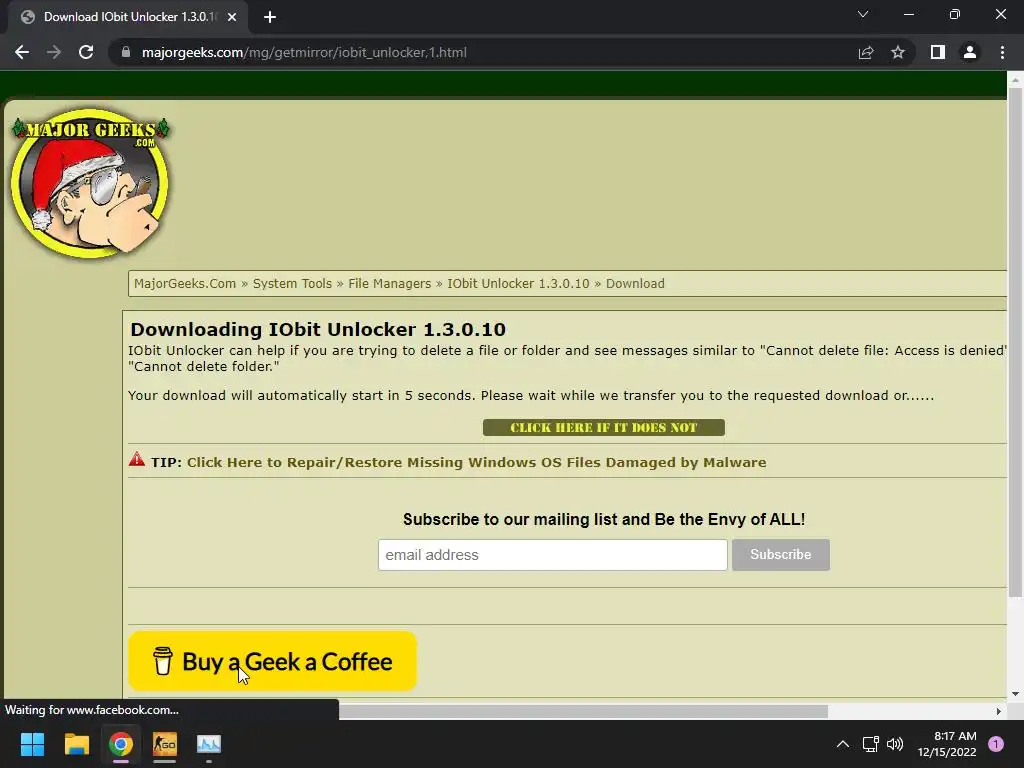Screen dimensions: 1024x768
Task: Click the vertical page scrollbar thumb
Action: coord(1015,343)
